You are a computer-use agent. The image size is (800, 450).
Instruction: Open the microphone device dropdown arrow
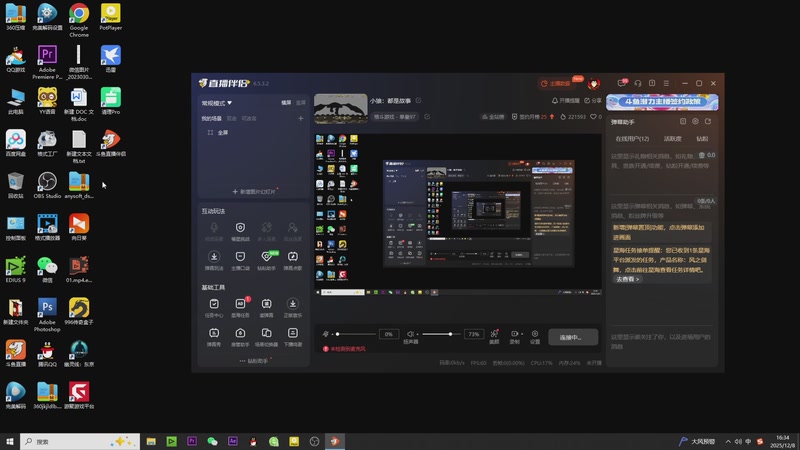click(332, 334)
